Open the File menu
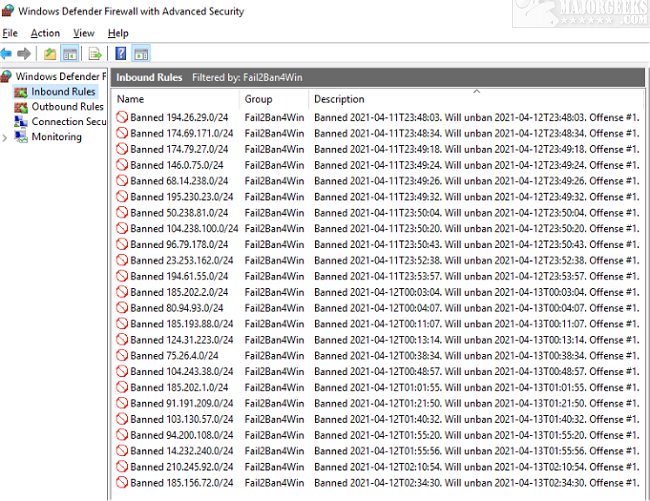 click(10, 33)
